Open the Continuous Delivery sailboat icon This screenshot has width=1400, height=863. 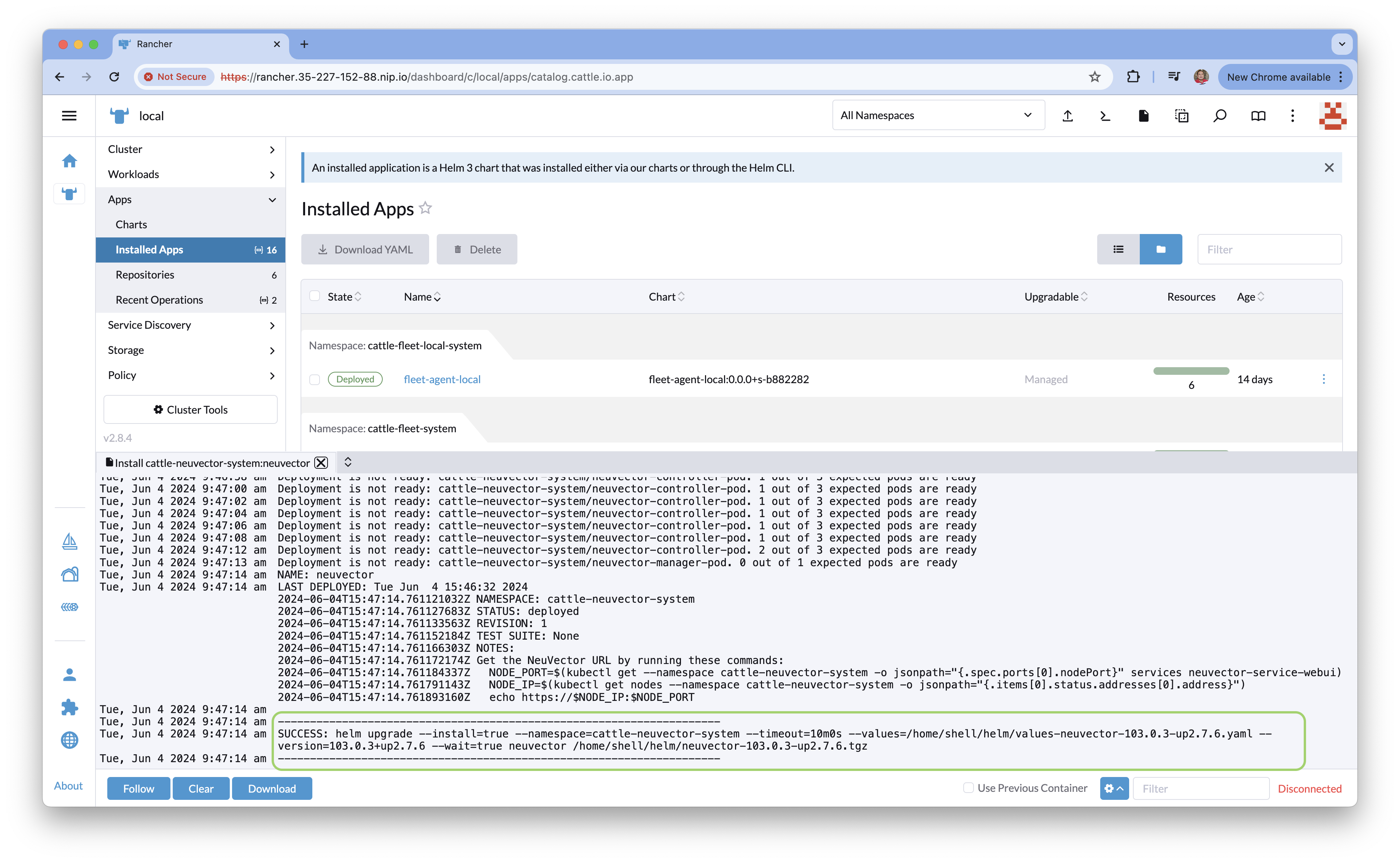point(70,540)
